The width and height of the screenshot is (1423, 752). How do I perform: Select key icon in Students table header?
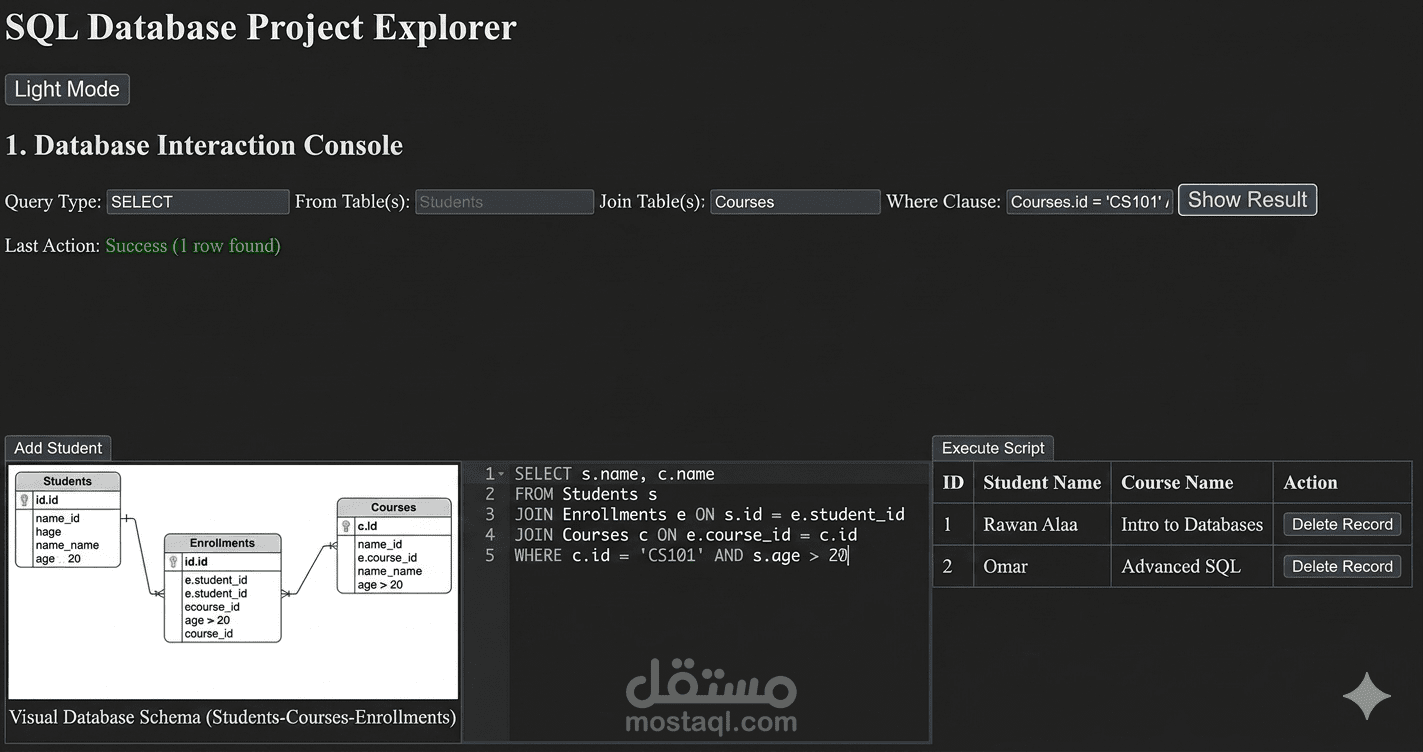pos(25,500)
